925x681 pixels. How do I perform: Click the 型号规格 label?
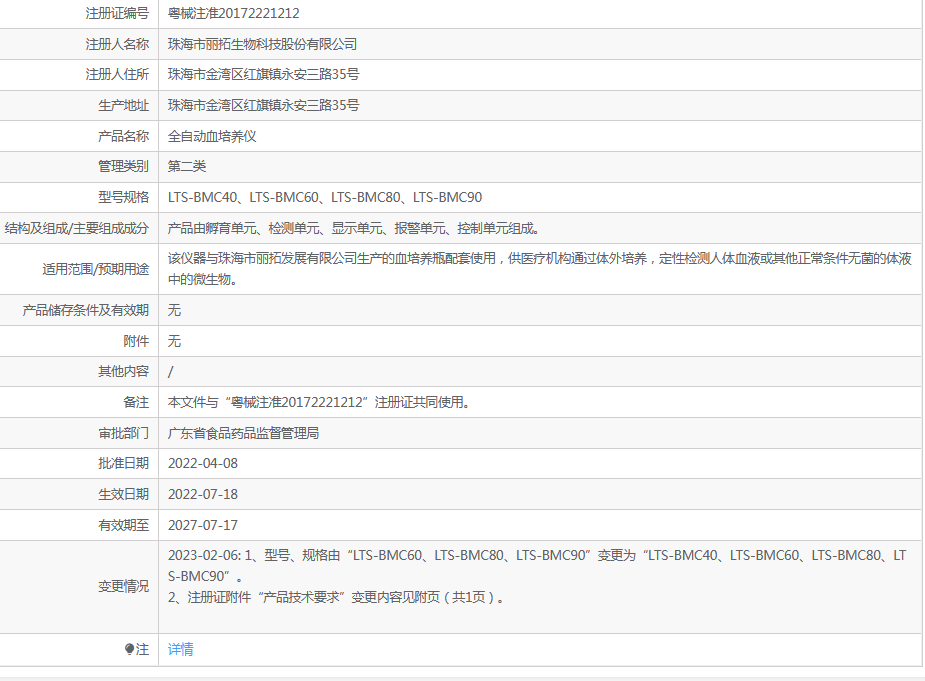point(123,198)
